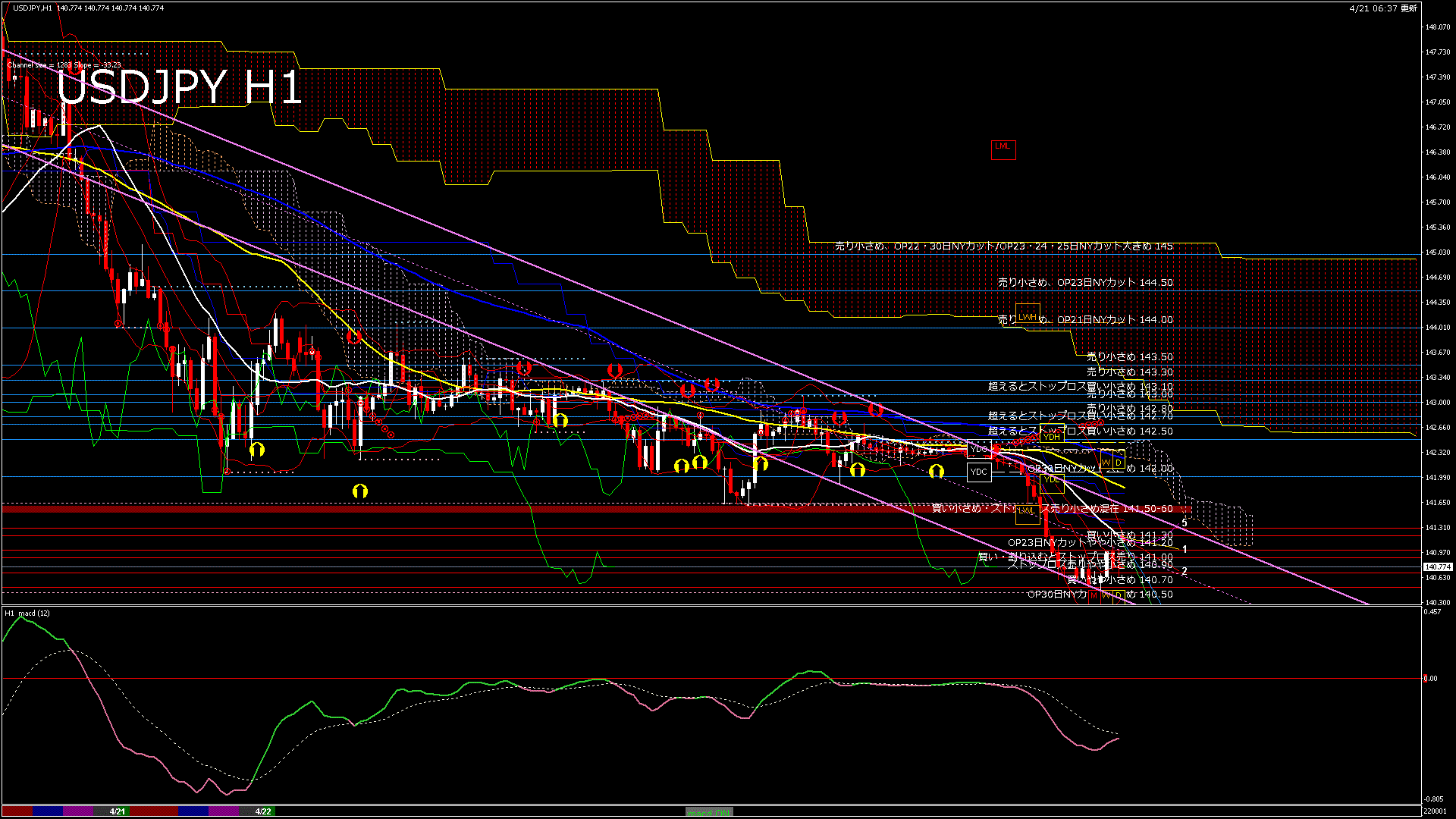This screenshot has width=1456, height=819.
Task: Click the 超えるとストップロス買い小さめ 143.10 label
Action: 1081,386
